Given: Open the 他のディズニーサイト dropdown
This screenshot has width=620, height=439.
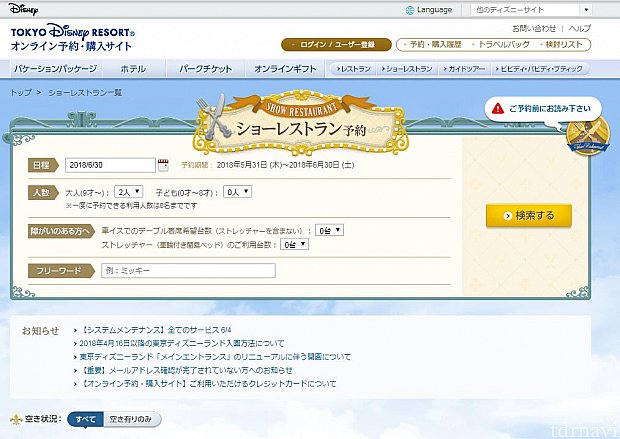Looking at the screenshot, I should click(532, 10).
